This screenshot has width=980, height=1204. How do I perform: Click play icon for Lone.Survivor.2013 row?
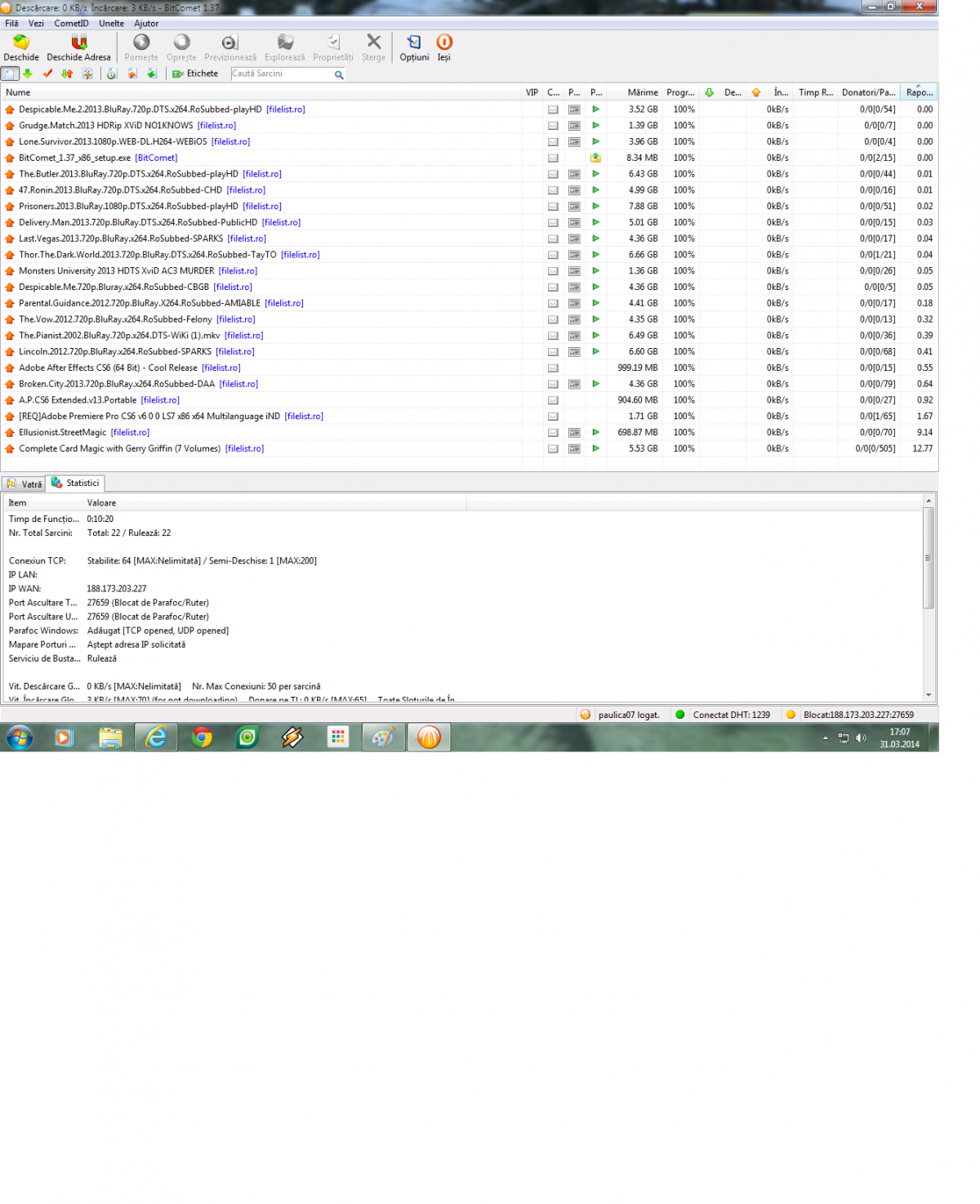[595, 141]
